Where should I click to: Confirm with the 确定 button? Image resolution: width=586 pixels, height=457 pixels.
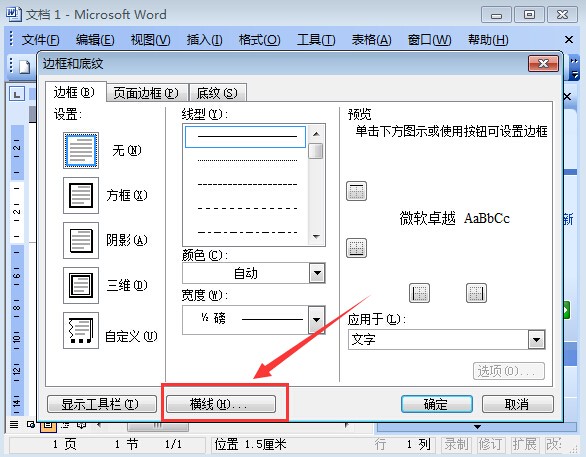point(437,404)
